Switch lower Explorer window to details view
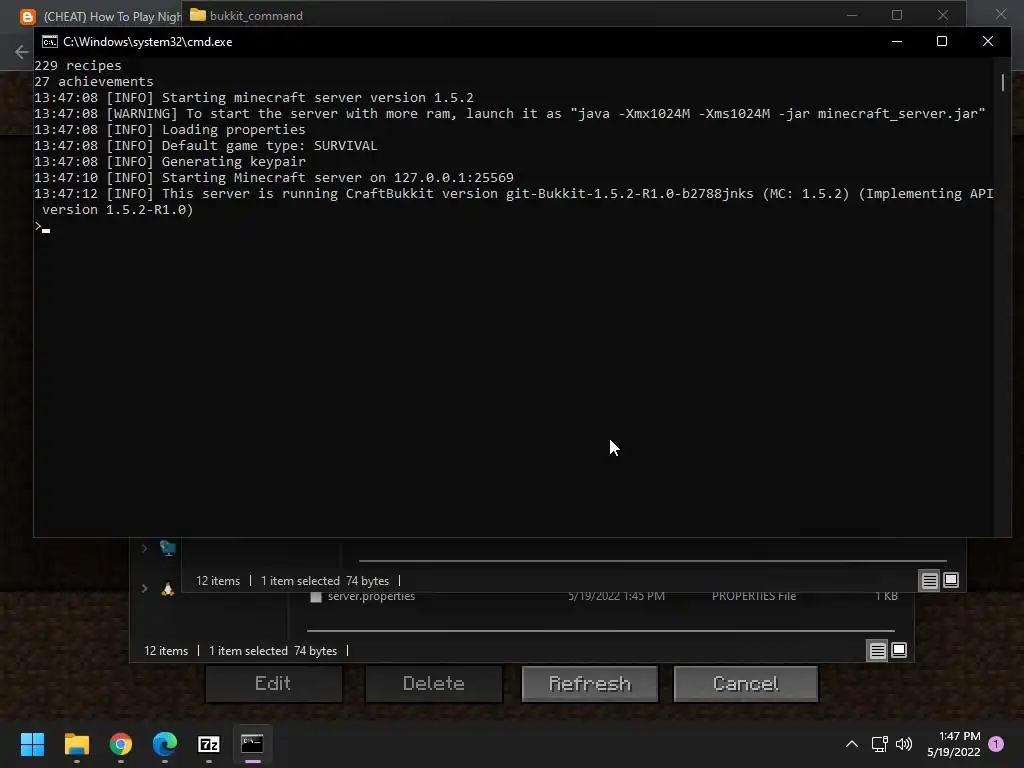Screen dimensions: 1024x768 point(877,650)
